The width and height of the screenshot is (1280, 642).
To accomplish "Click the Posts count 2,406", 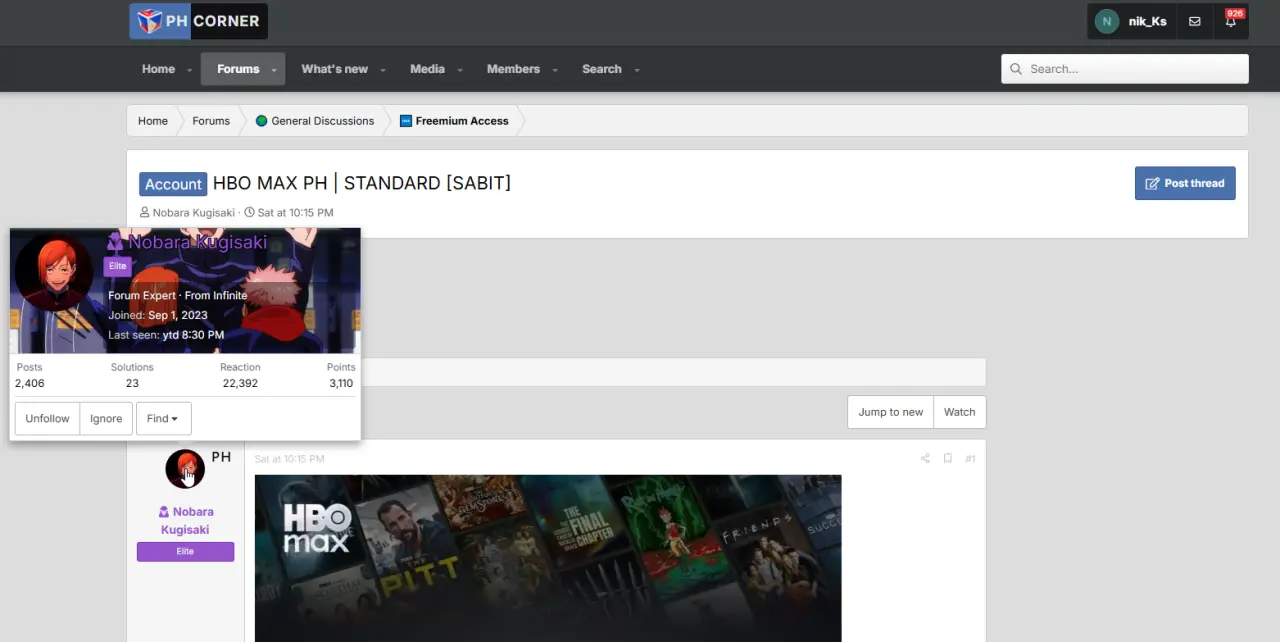I will tap(29, 383).
